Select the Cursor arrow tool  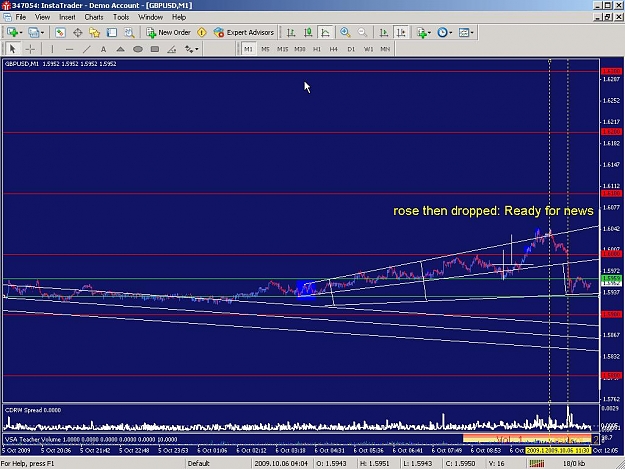(12, 49)
